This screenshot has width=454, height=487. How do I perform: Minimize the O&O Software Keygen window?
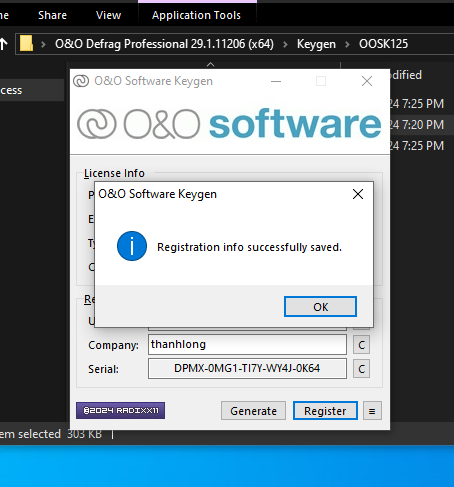276,81
